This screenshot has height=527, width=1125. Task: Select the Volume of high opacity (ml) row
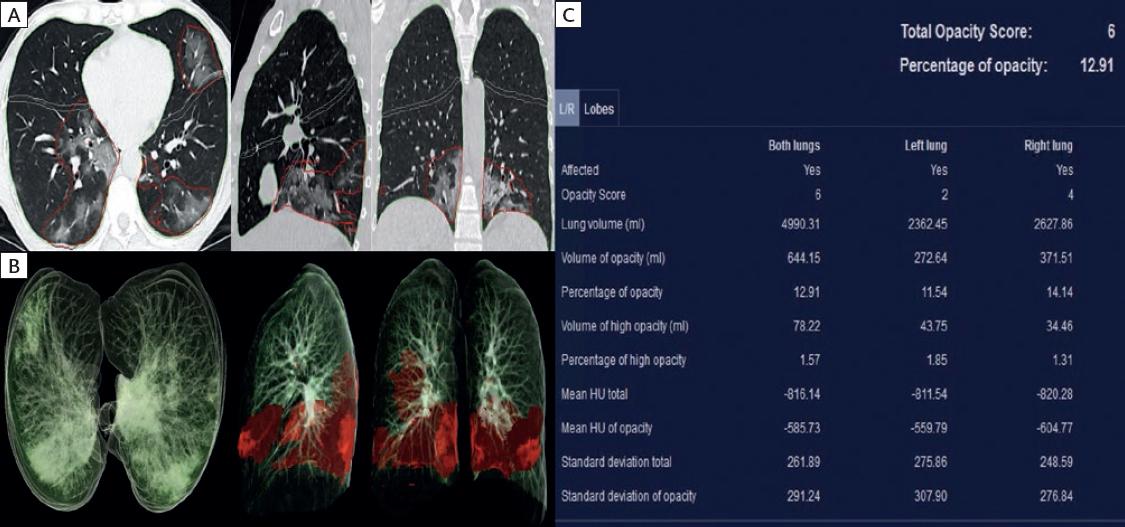[624, 325]
